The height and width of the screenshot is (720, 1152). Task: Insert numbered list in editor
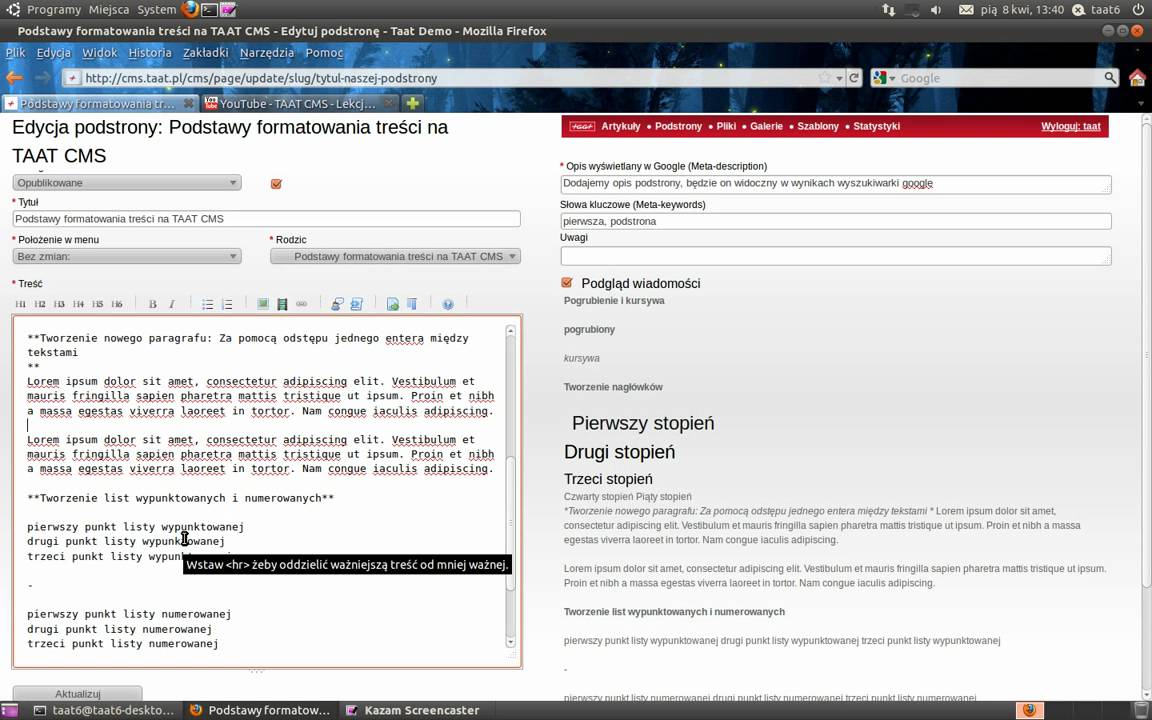click(x=227, y=304)
